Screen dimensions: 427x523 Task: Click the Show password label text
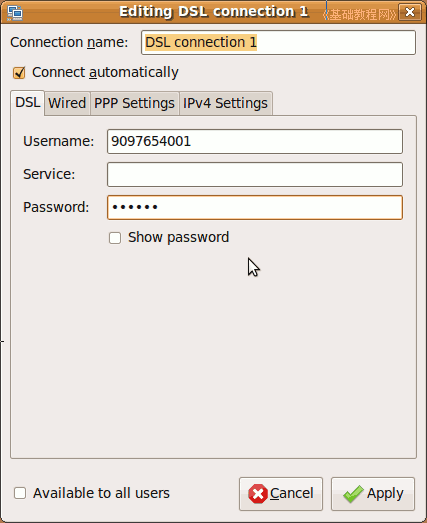click(x=178, y=237)
